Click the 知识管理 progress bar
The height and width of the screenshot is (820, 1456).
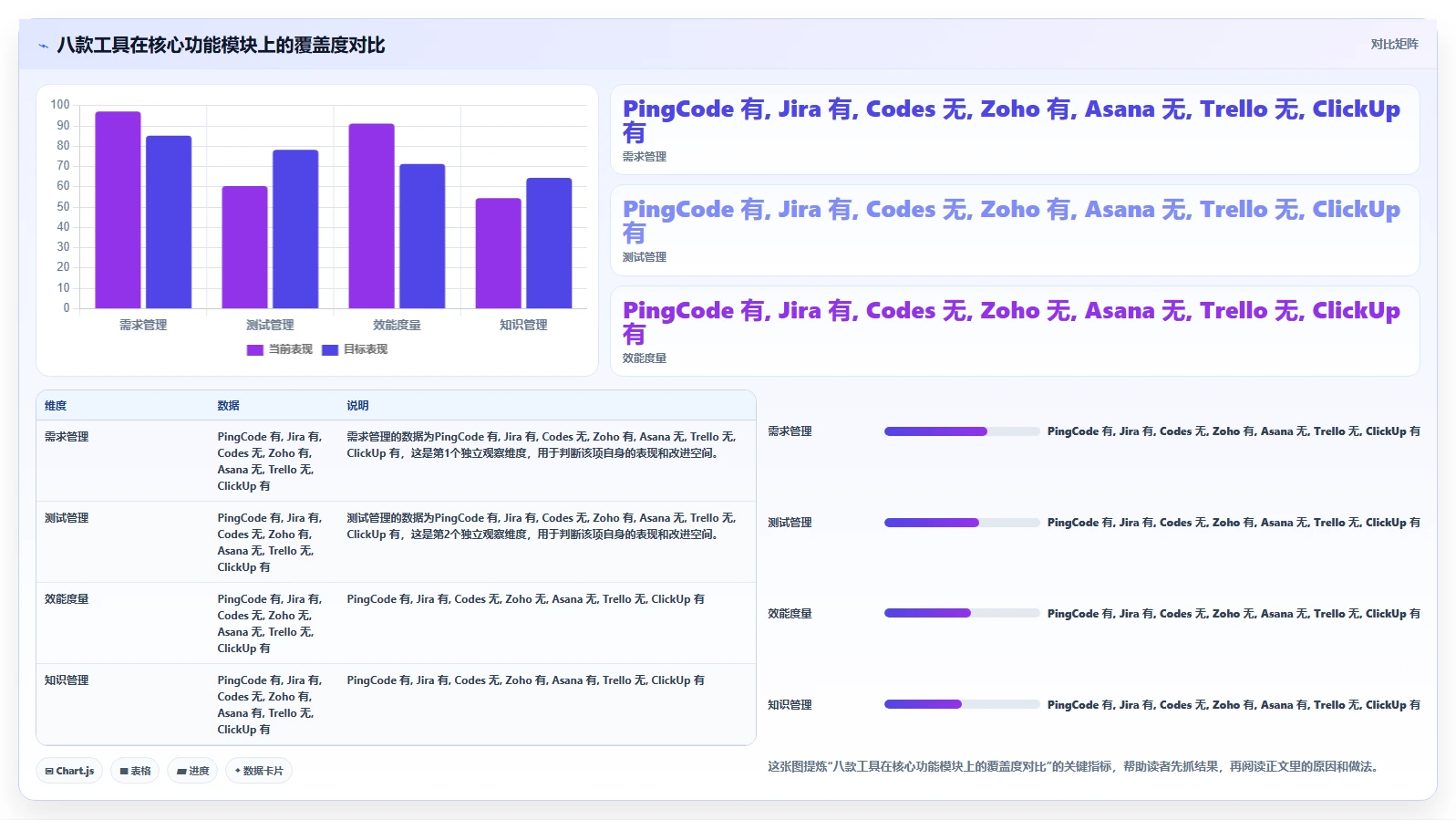point(962,705)
